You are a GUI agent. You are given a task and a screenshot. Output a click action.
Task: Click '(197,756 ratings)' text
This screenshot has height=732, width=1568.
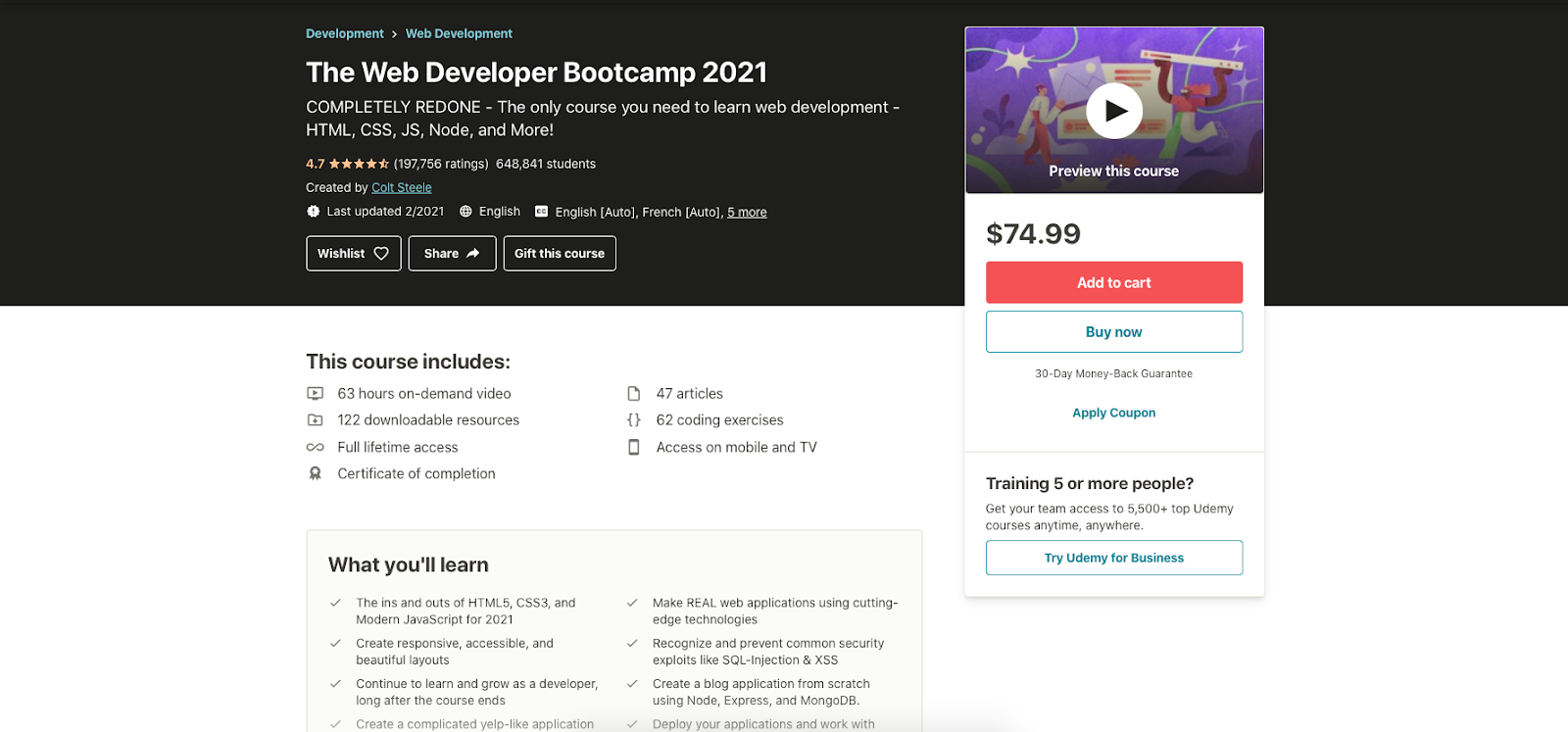click(441, 164)
